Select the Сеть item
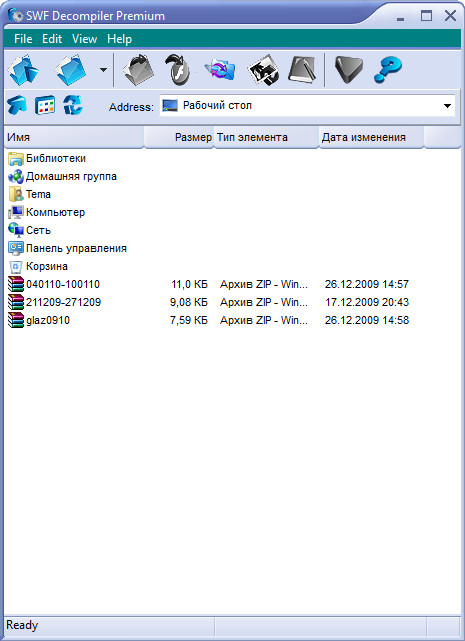Image resolution: width=465 pixels, height=641 pixels. (x=38, y=230)
